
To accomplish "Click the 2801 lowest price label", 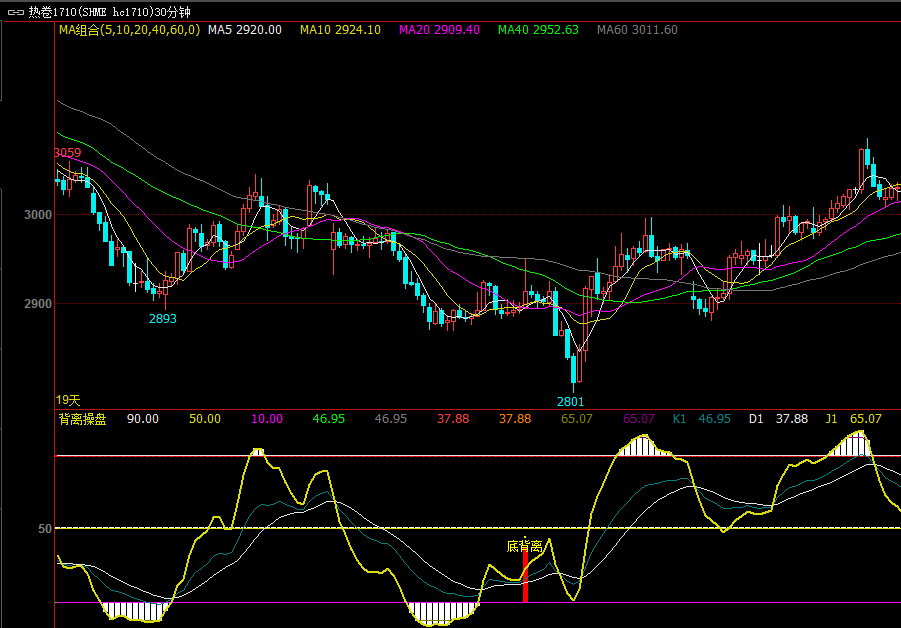I will point(570,402).
